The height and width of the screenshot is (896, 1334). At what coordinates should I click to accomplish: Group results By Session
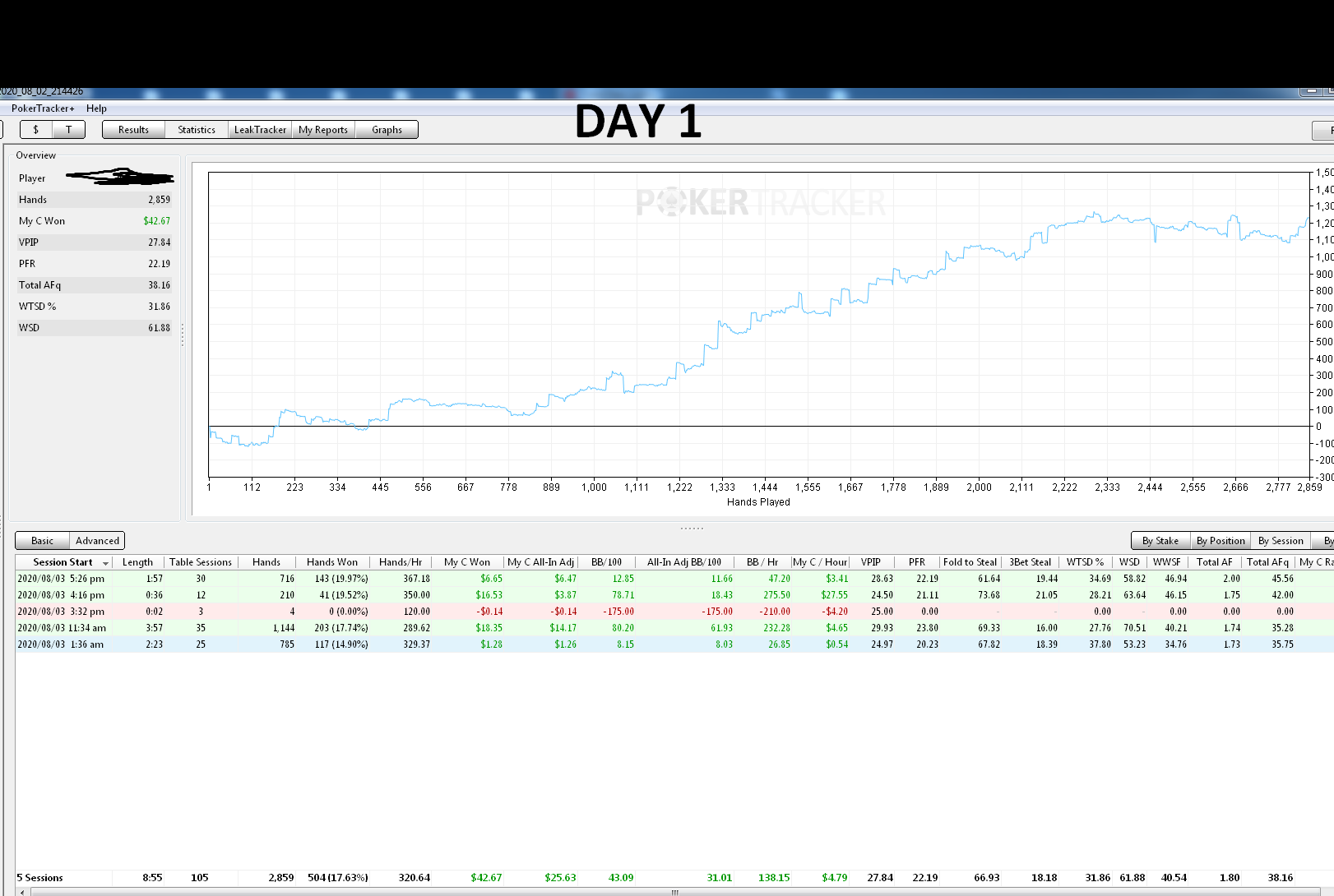coord(1281,541)
